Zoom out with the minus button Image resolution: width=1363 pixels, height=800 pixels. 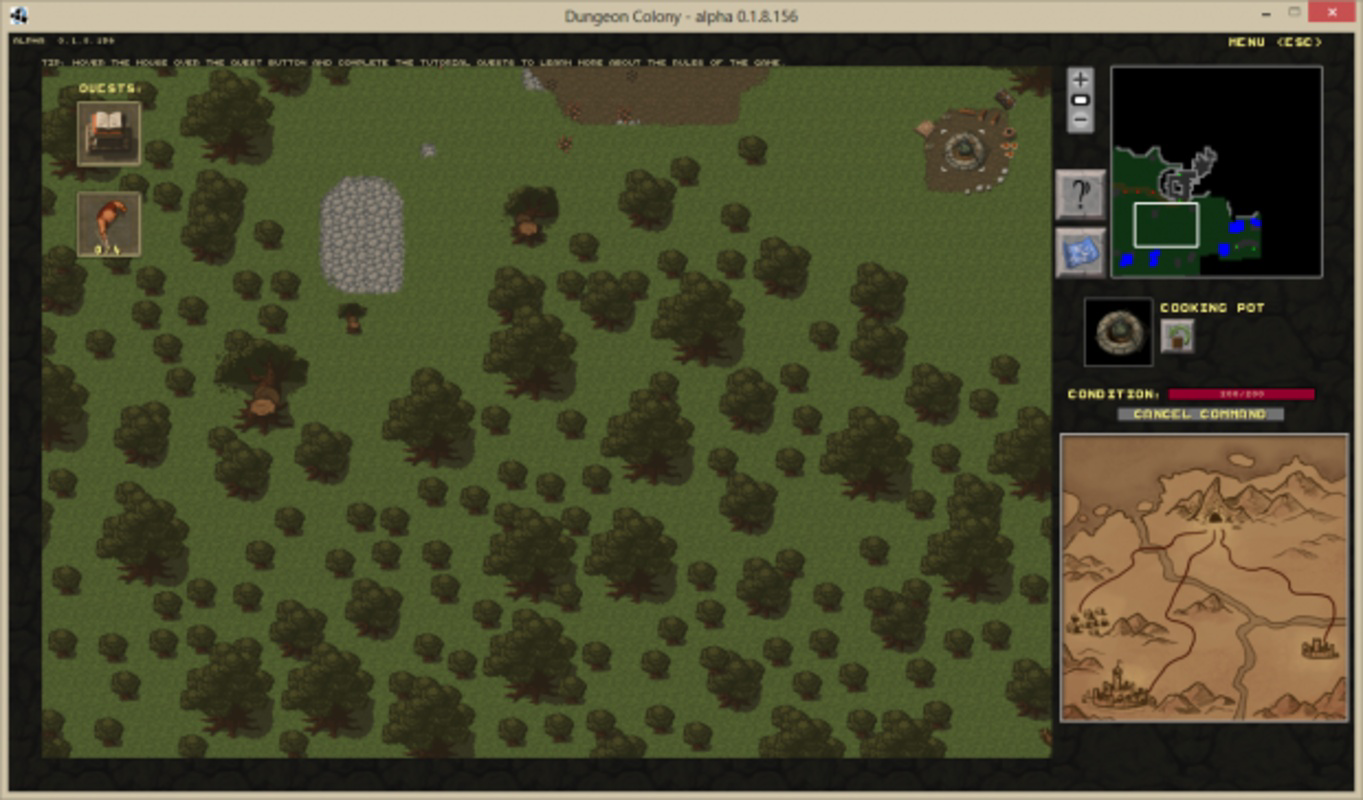[1080, 120]
